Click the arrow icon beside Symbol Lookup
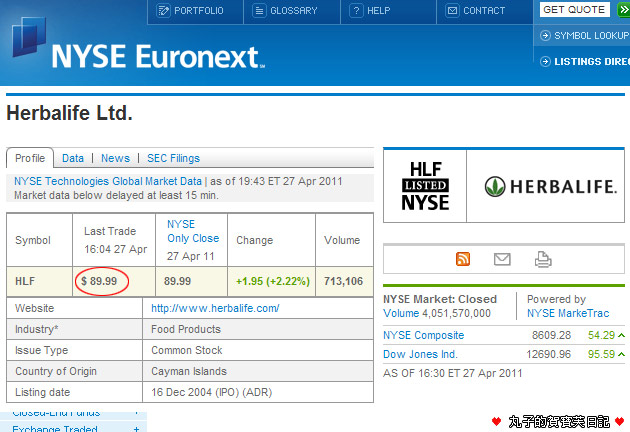Viewport: 630px width, 432px height. point(545,35)
